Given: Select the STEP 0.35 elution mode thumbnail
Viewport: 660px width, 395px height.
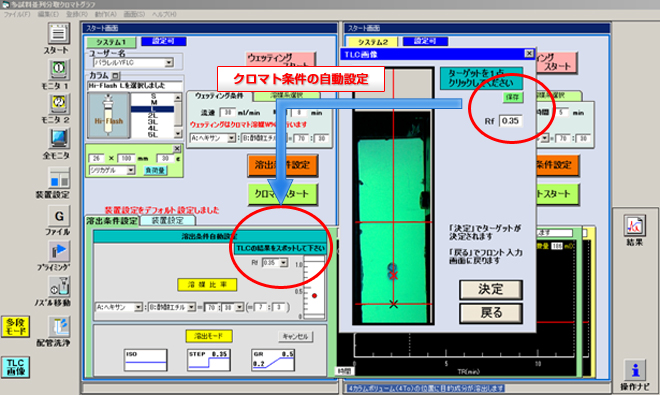Looking at the screenshot, I should [x=209, y=360].
